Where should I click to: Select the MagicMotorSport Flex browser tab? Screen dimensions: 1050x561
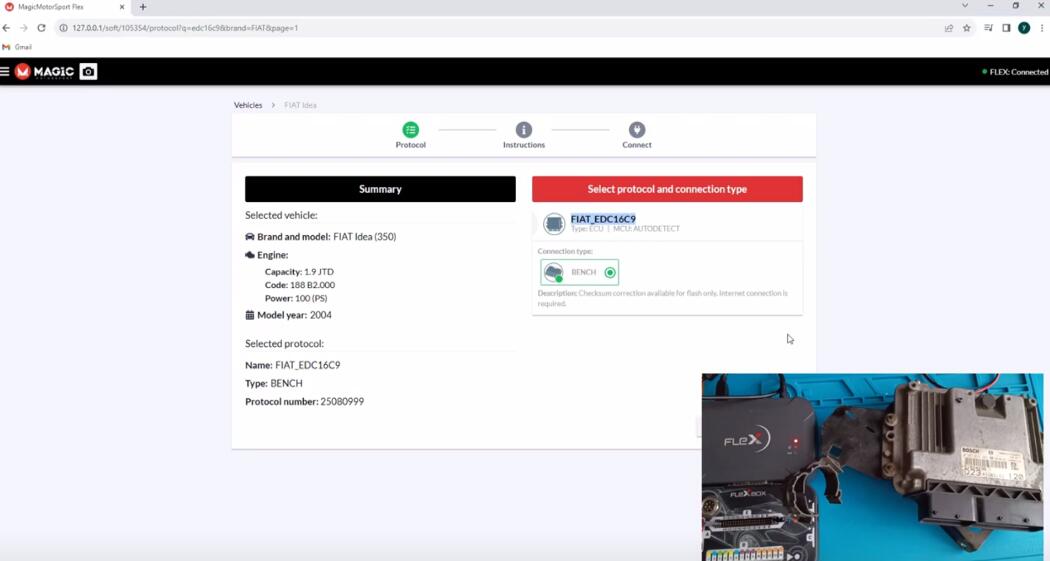pyautogui.click(x=65, y=7)
